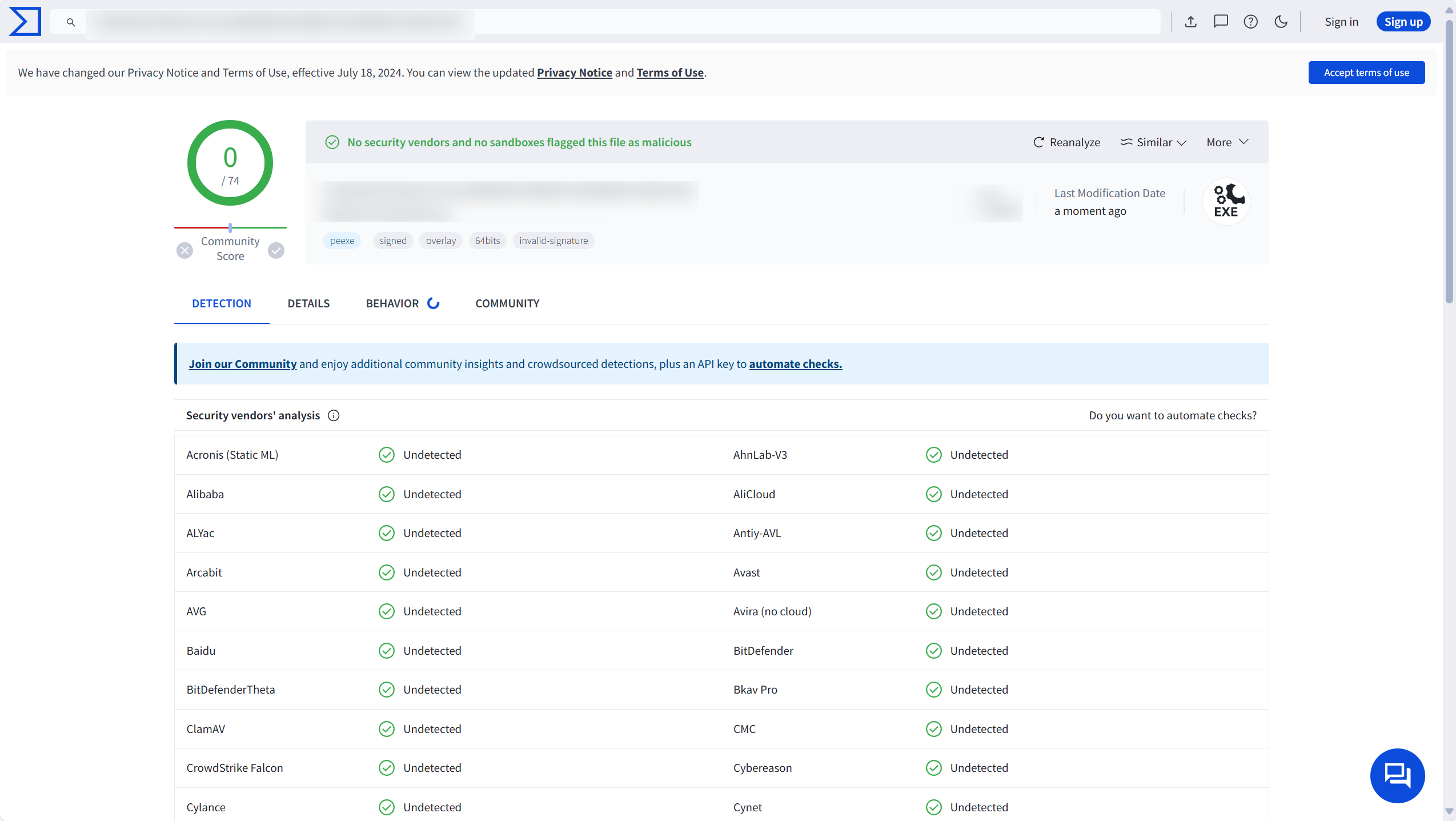Click the automate checks link
Viewport: 1456px width, 821px height.
(796, 364)
